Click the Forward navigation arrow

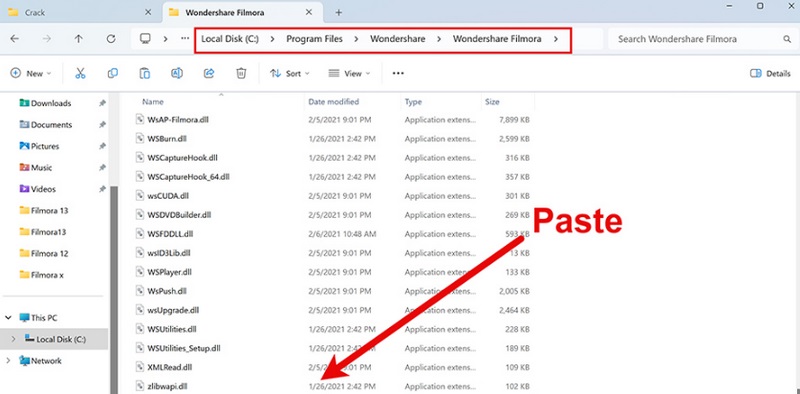47,39
